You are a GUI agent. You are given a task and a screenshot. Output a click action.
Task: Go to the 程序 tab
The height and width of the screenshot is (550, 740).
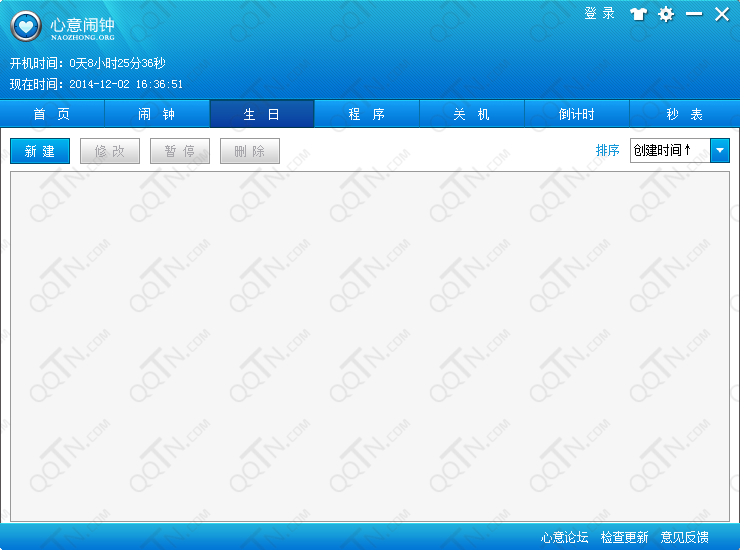click(x=367, y=114)
